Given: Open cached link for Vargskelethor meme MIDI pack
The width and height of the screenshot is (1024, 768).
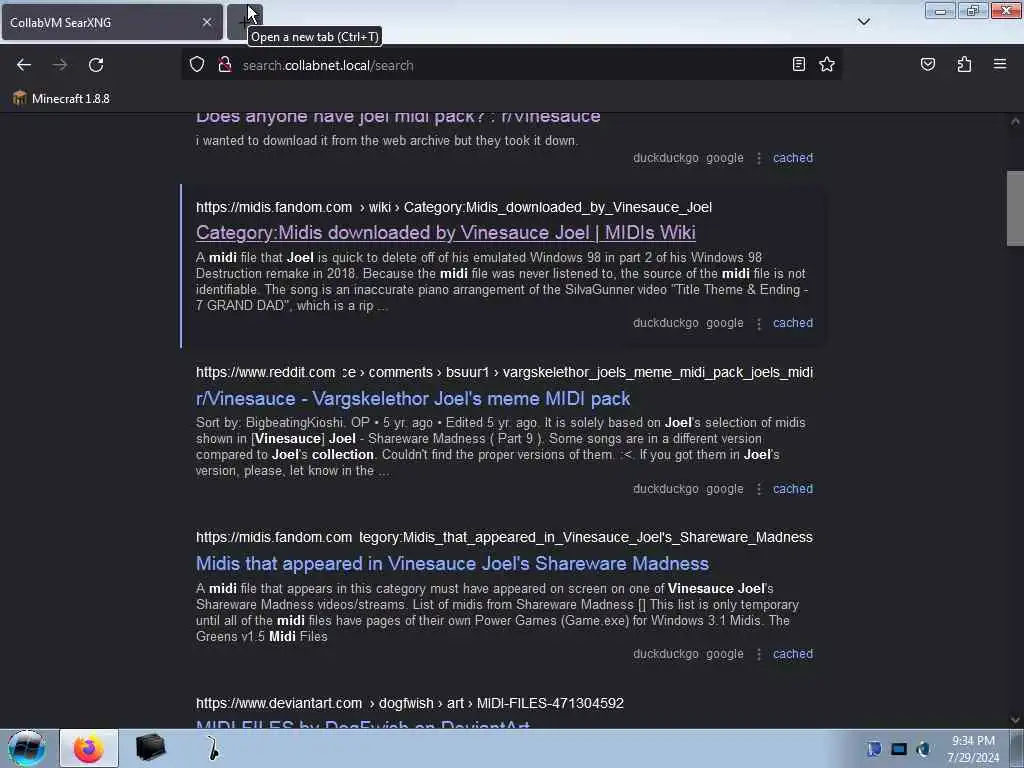Looking at the screenshot, I should tap(793, 489).
